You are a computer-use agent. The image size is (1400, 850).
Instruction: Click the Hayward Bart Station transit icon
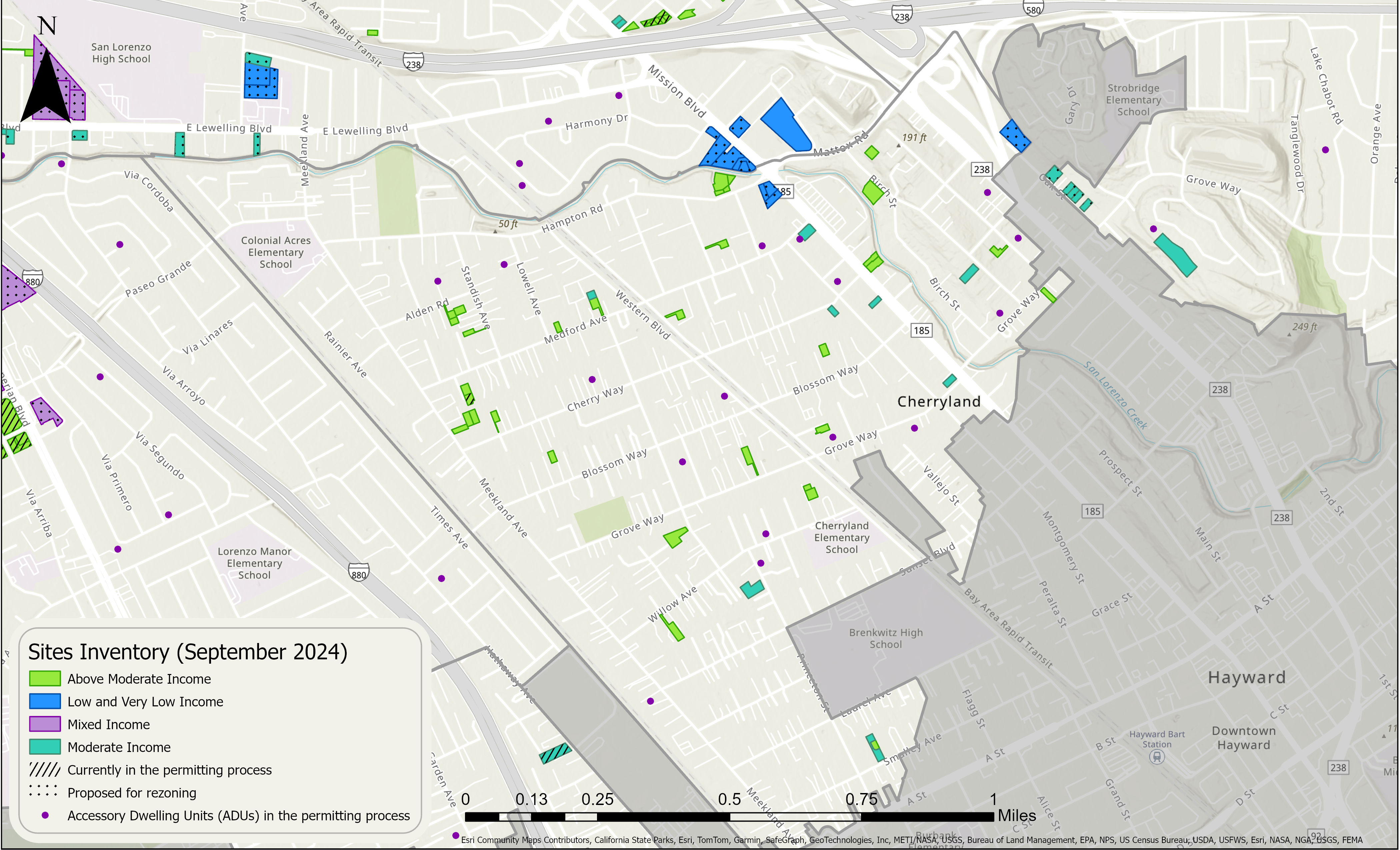[1156, 757]
